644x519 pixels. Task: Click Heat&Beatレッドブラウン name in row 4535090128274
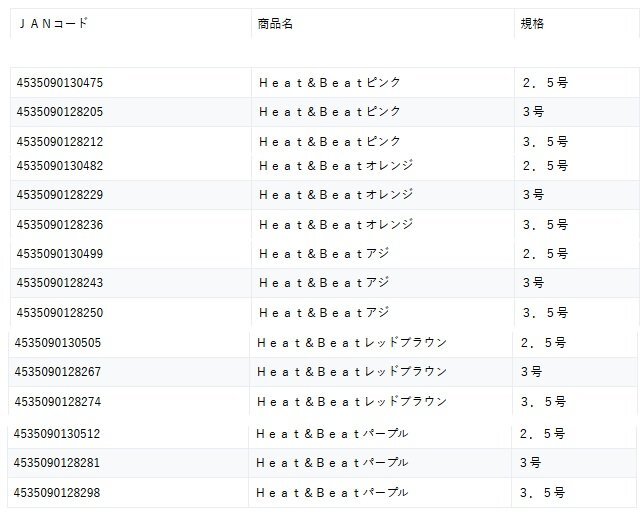[352, 402]
